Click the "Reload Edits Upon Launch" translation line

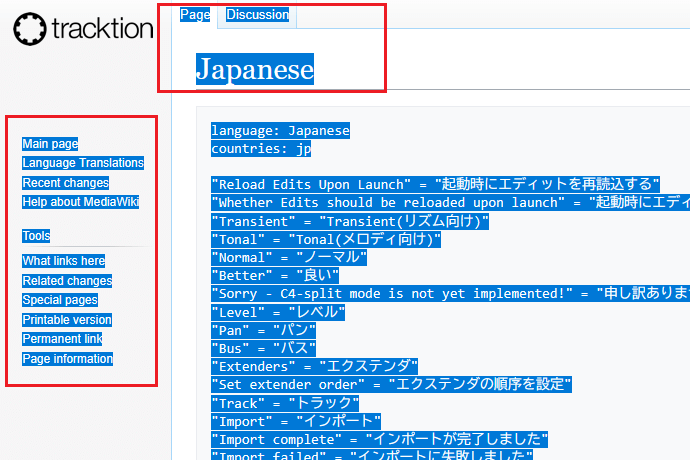point(435,184)
